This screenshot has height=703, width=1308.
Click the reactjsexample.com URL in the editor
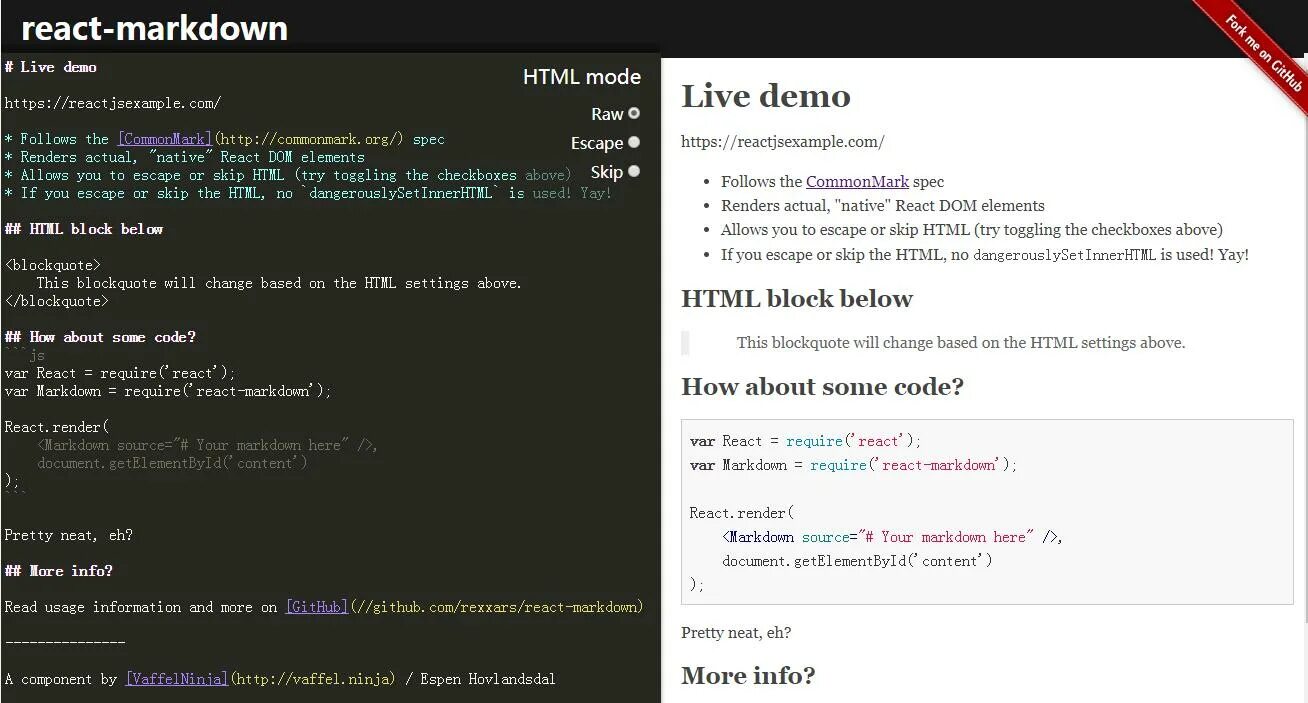point(113,103)
